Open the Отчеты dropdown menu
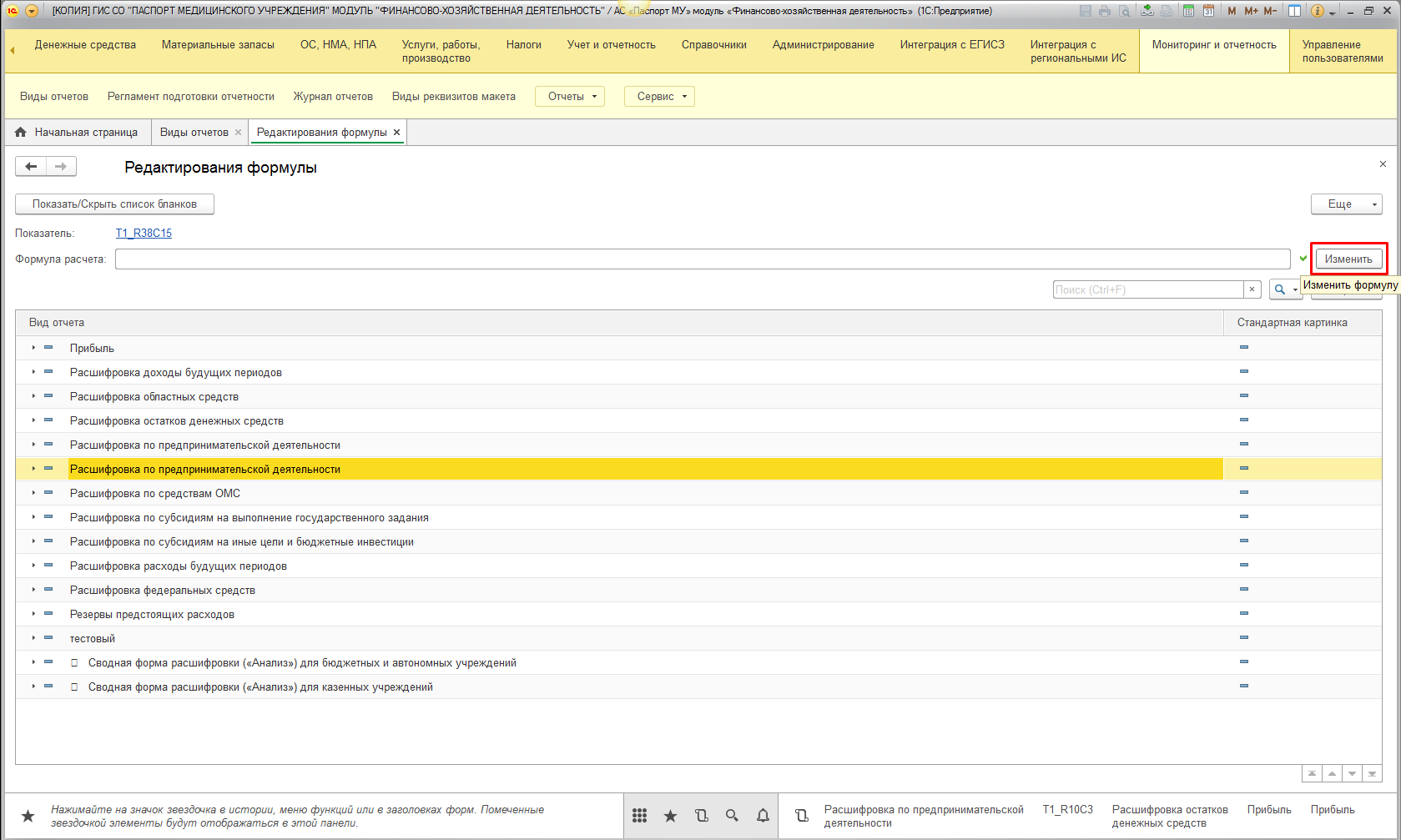Screen dimensions: 1401x840 pyautogui.click(x=569, y=97)
